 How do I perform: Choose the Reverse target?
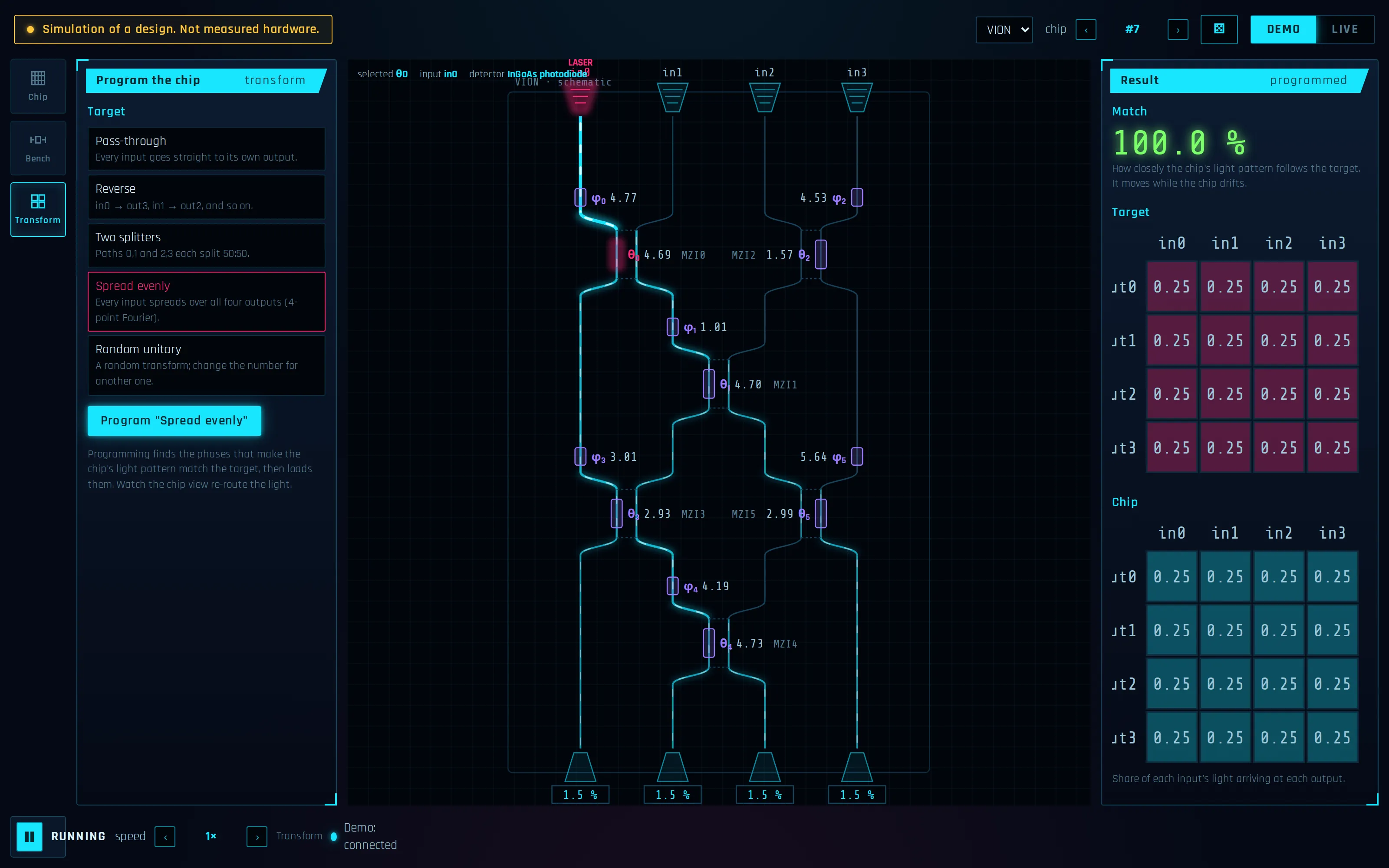pos(207,197)
